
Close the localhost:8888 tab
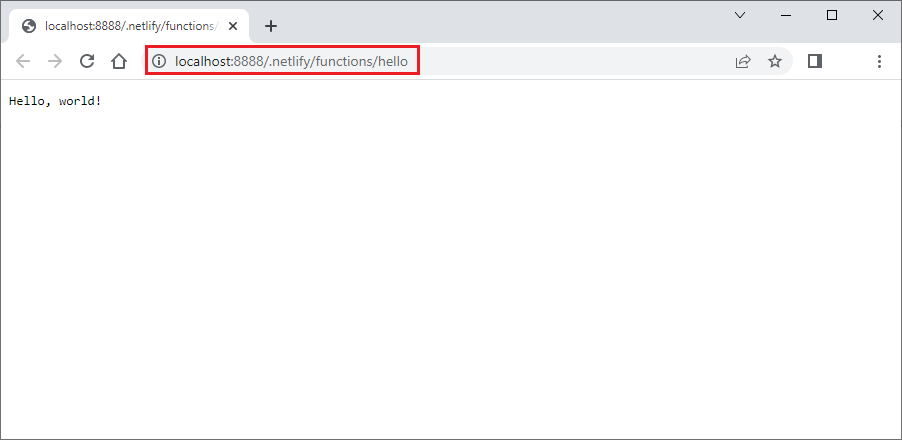coord(233,26)
